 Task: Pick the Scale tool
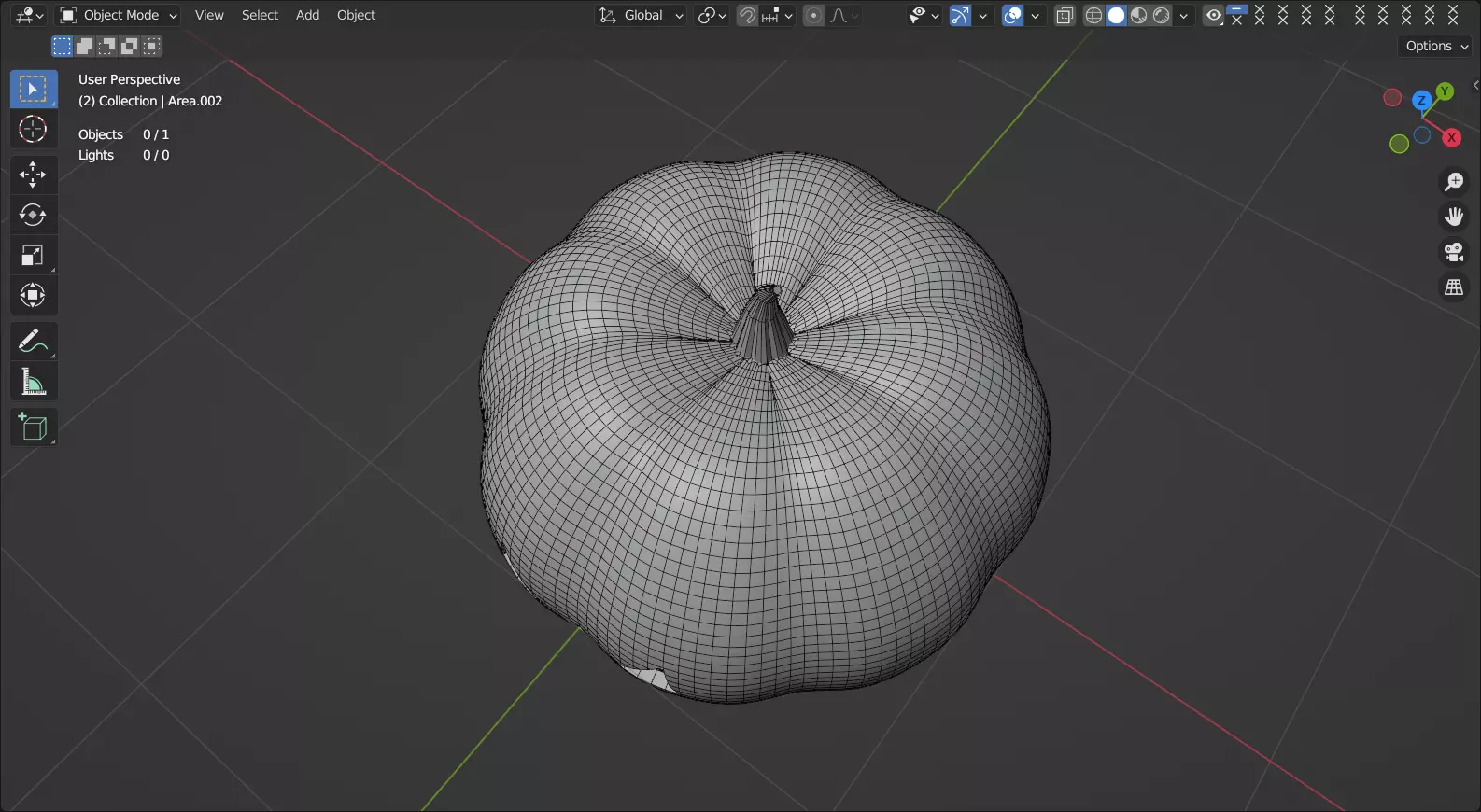pos(34,255)
